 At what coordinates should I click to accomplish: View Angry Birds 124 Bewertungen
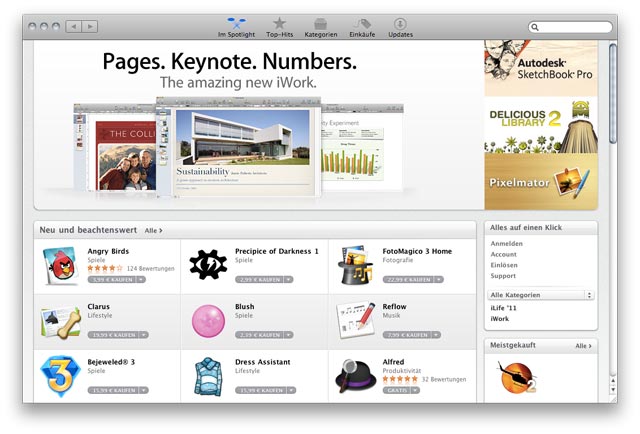pyautogui.click(x=151, y=269)
